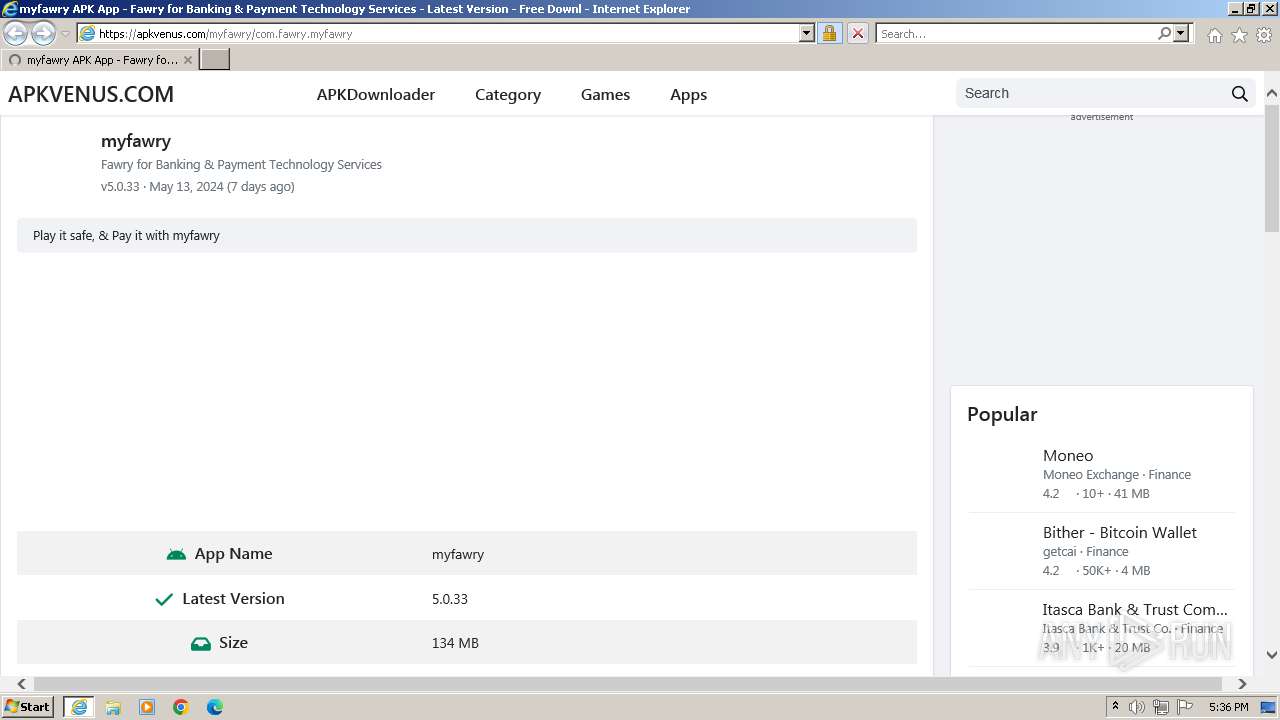Click Internet Explorer taskbar icon
This screenshot has width=1280, height=720.
pos(79,707)
